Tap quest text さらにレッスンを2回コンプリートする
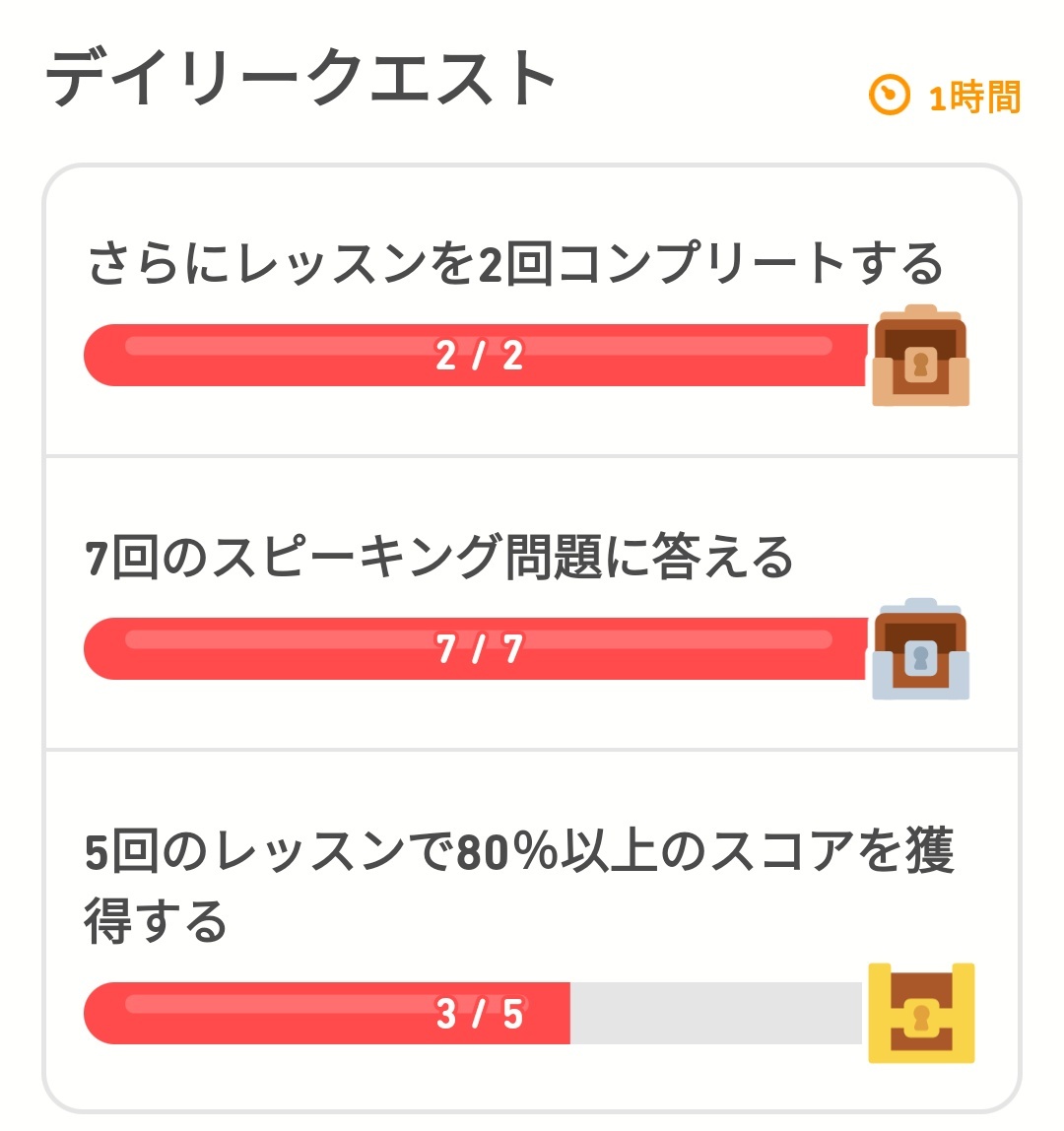 [x=516, y=263]
